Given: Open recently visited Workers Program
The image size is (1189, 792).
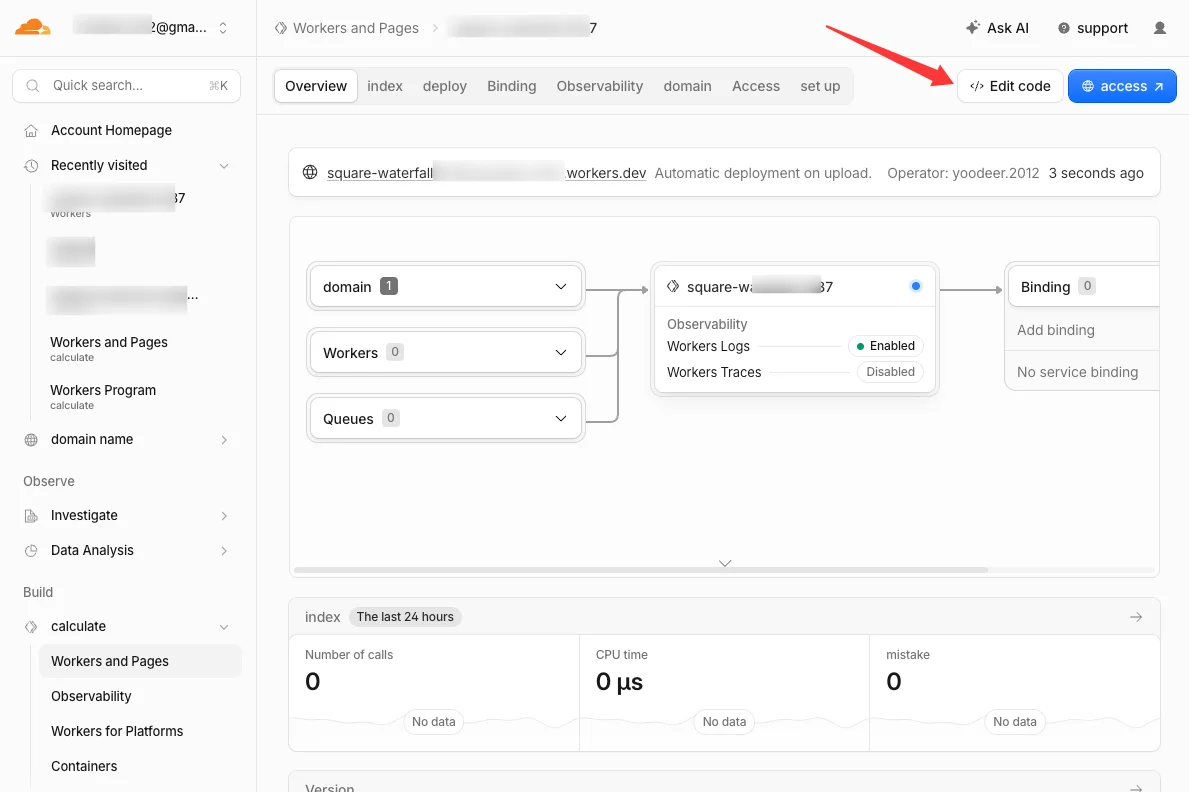Looking at the screenshot, I should coord(103,396).
